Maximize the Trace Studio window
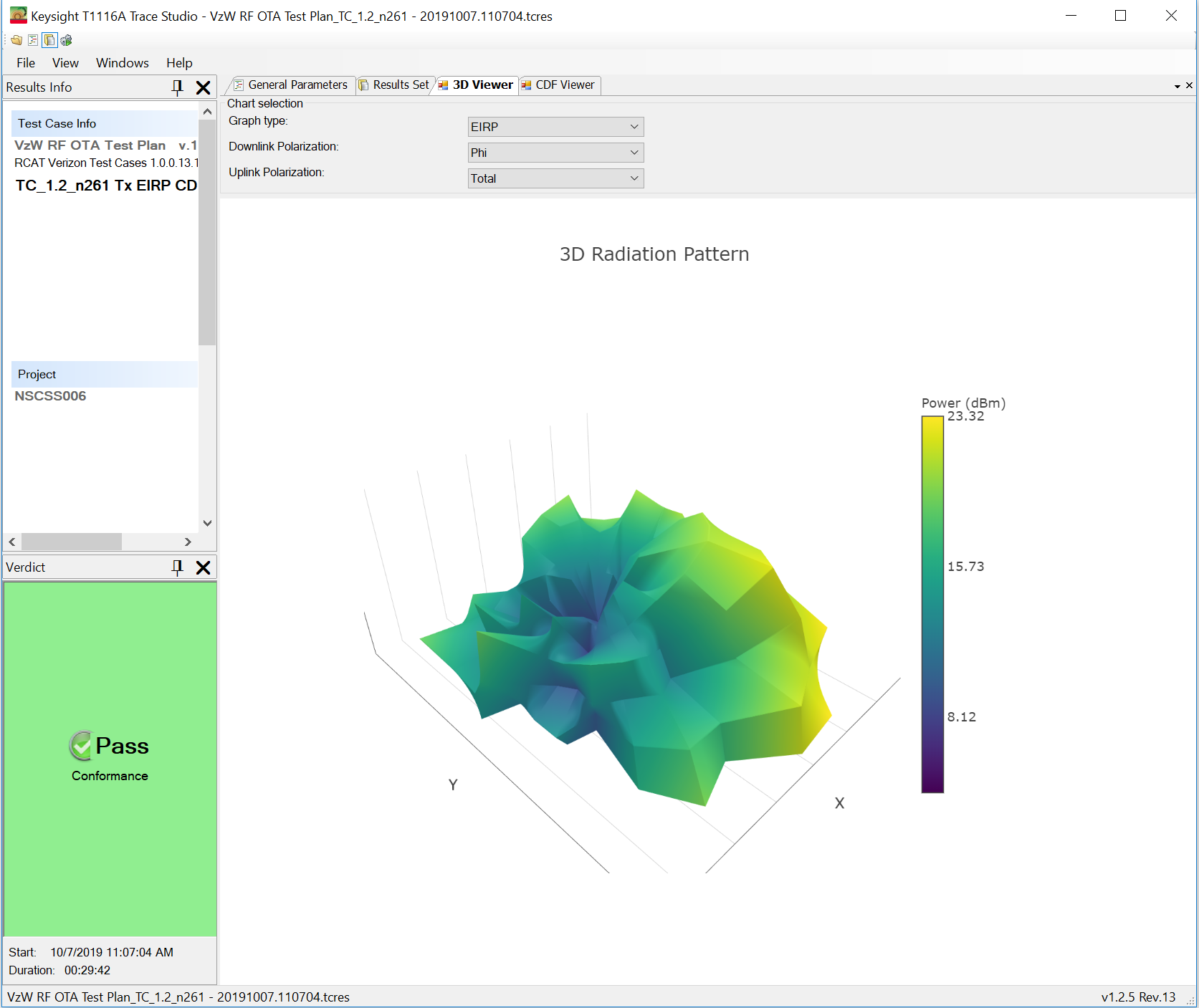The height and width of the screenshot is (1008, 1199). (x=1121, y=16)
